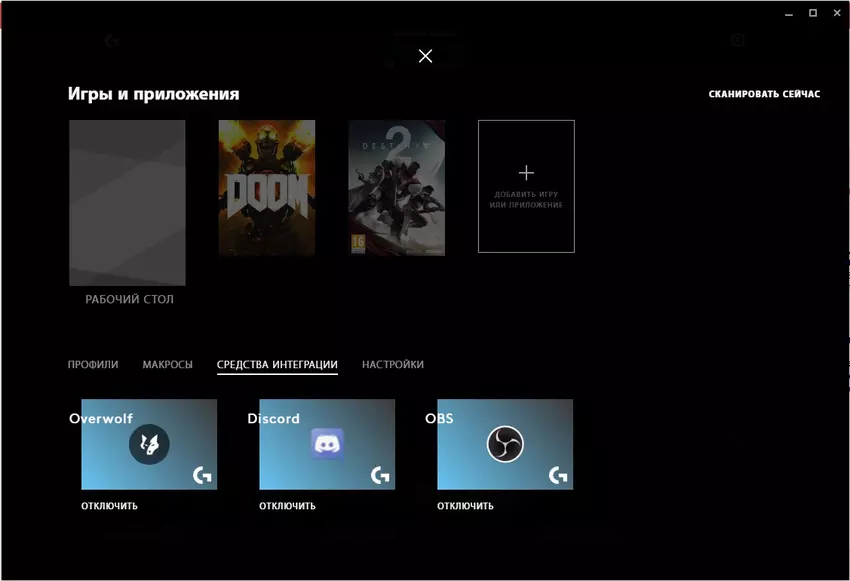Switch to the Профили tab
The width and height of the screenshot is (850, 581).
click(93, 365)
